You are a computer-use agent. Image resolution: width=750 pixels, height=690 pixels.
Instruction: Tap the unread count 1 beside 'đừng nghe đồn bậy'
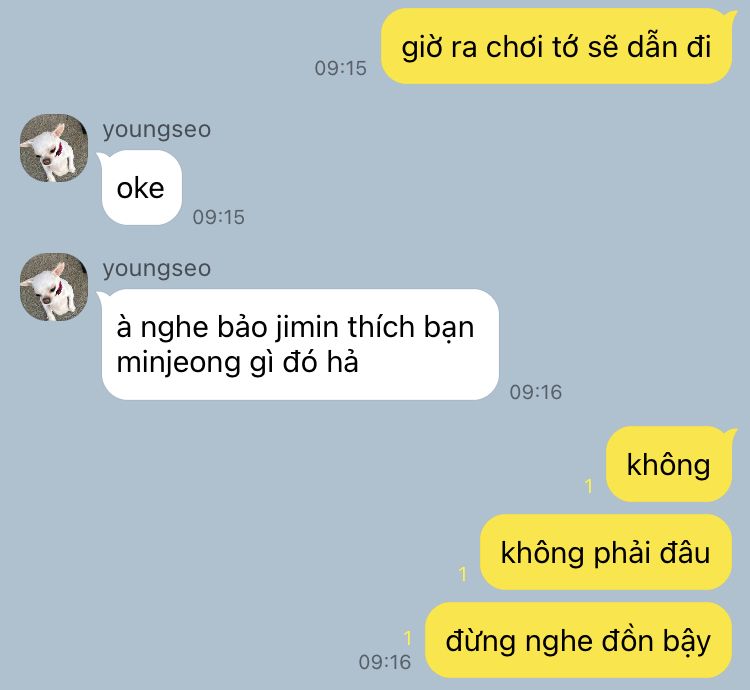coord(408,638)
